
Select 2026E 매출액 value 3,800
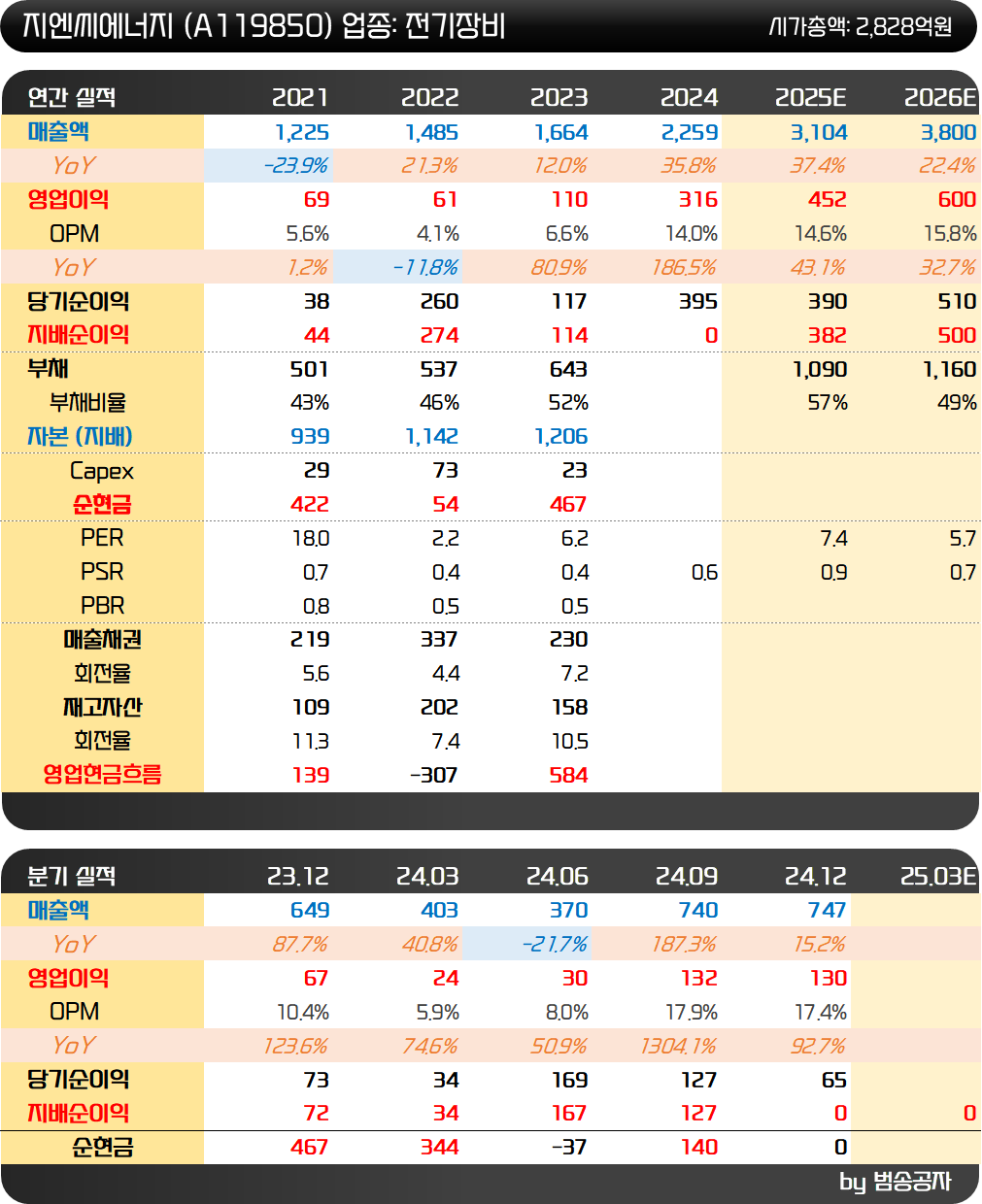coord(948,132)
